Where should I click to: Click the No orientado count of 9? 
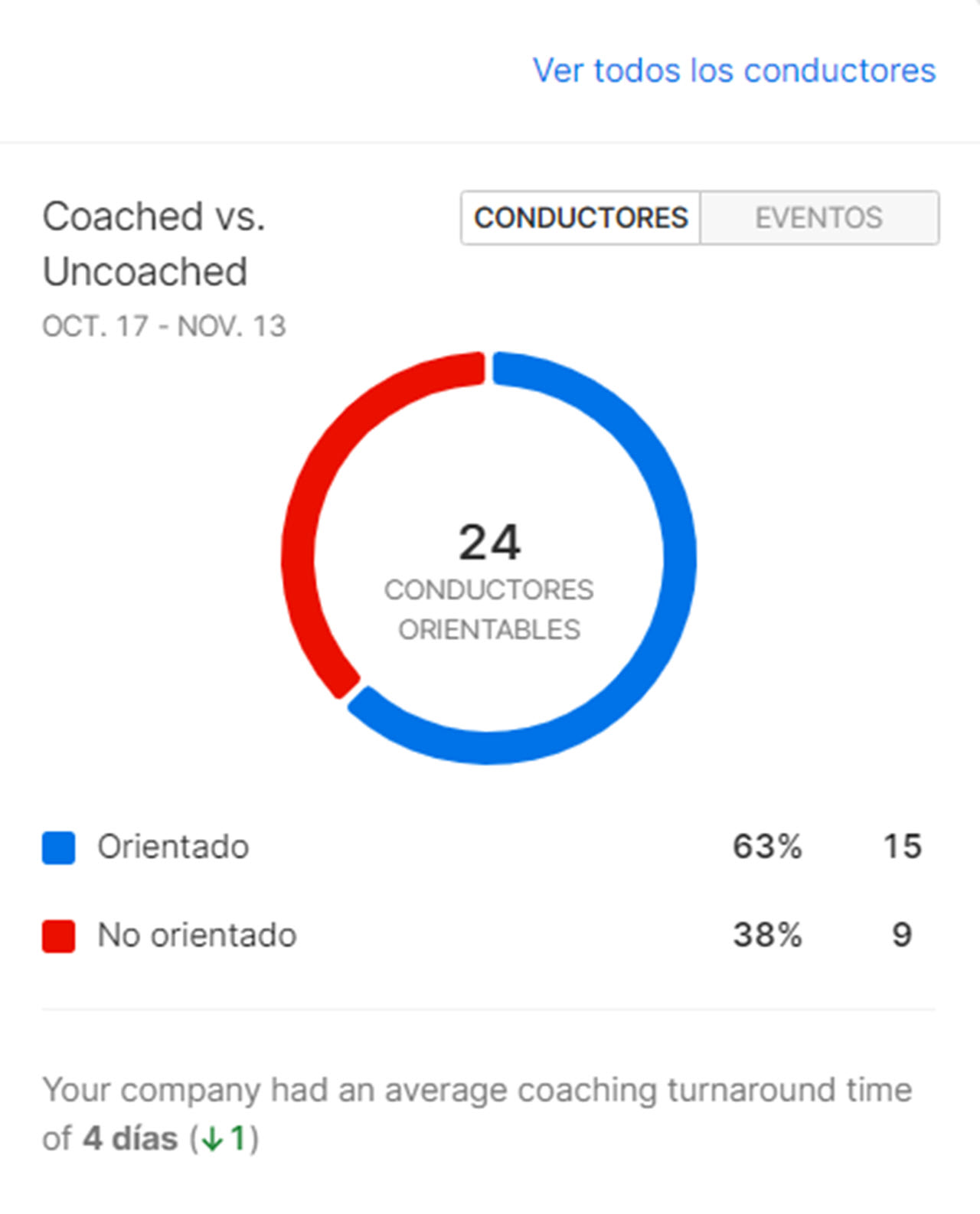[x=902, y=935]
